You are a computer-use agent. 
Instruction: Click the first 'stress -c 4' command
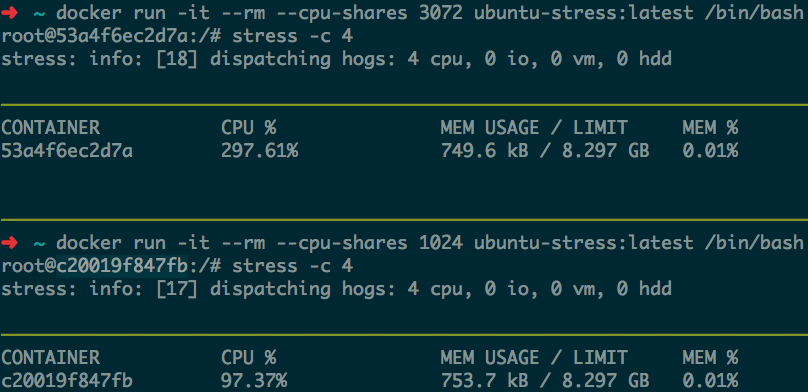[293, 37]
